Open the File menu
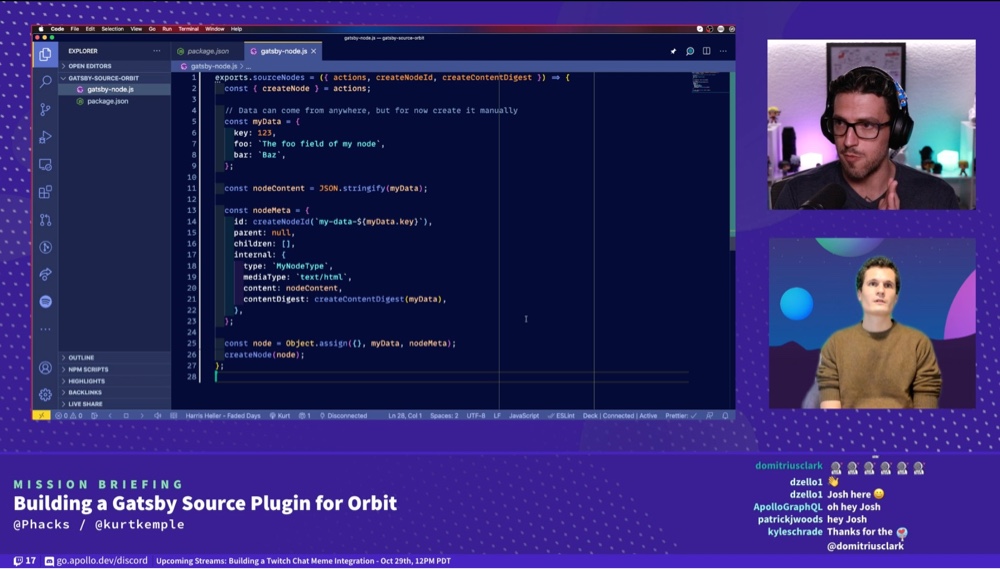 pyautogui.click(x=75, y=29)
